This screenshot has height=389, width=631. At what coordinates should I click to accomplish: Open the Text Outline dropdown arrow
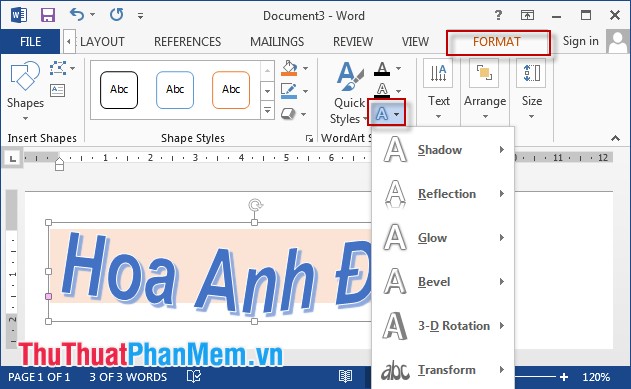click(398, 91)
